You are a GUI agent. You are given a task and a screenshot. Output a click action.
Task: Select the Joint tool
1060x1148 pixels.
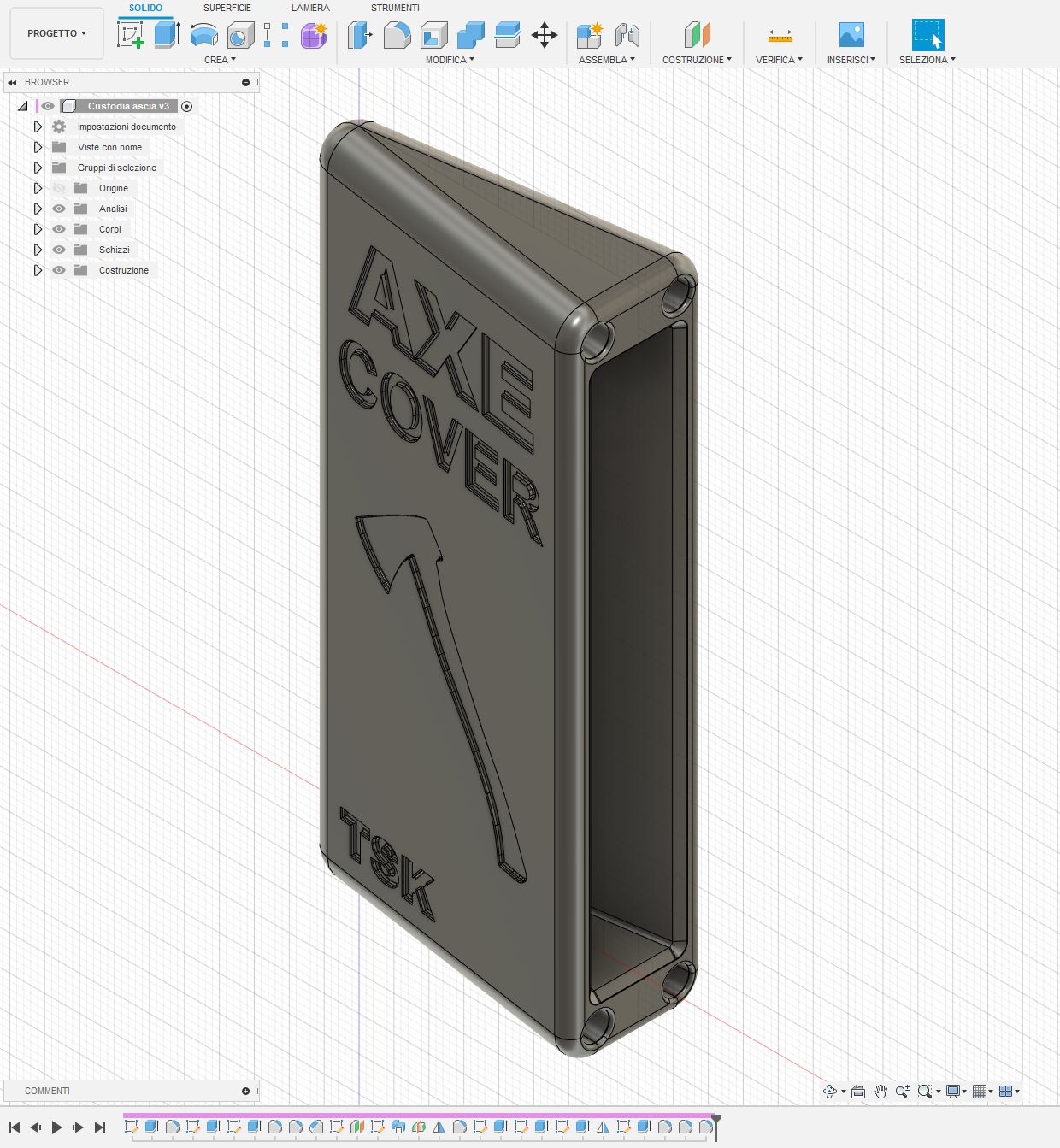[x=627, y=35]
